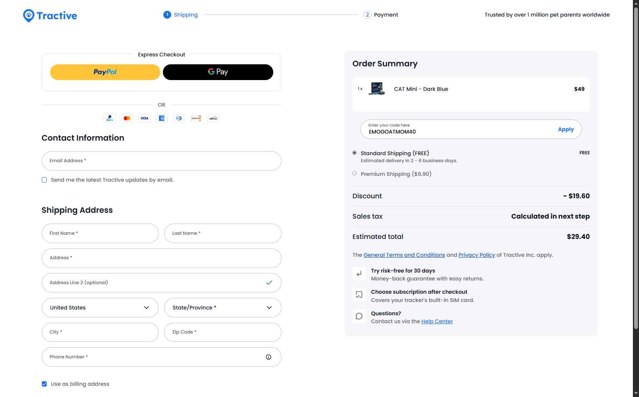Go to Shipping step indicator

click(181, 15)
